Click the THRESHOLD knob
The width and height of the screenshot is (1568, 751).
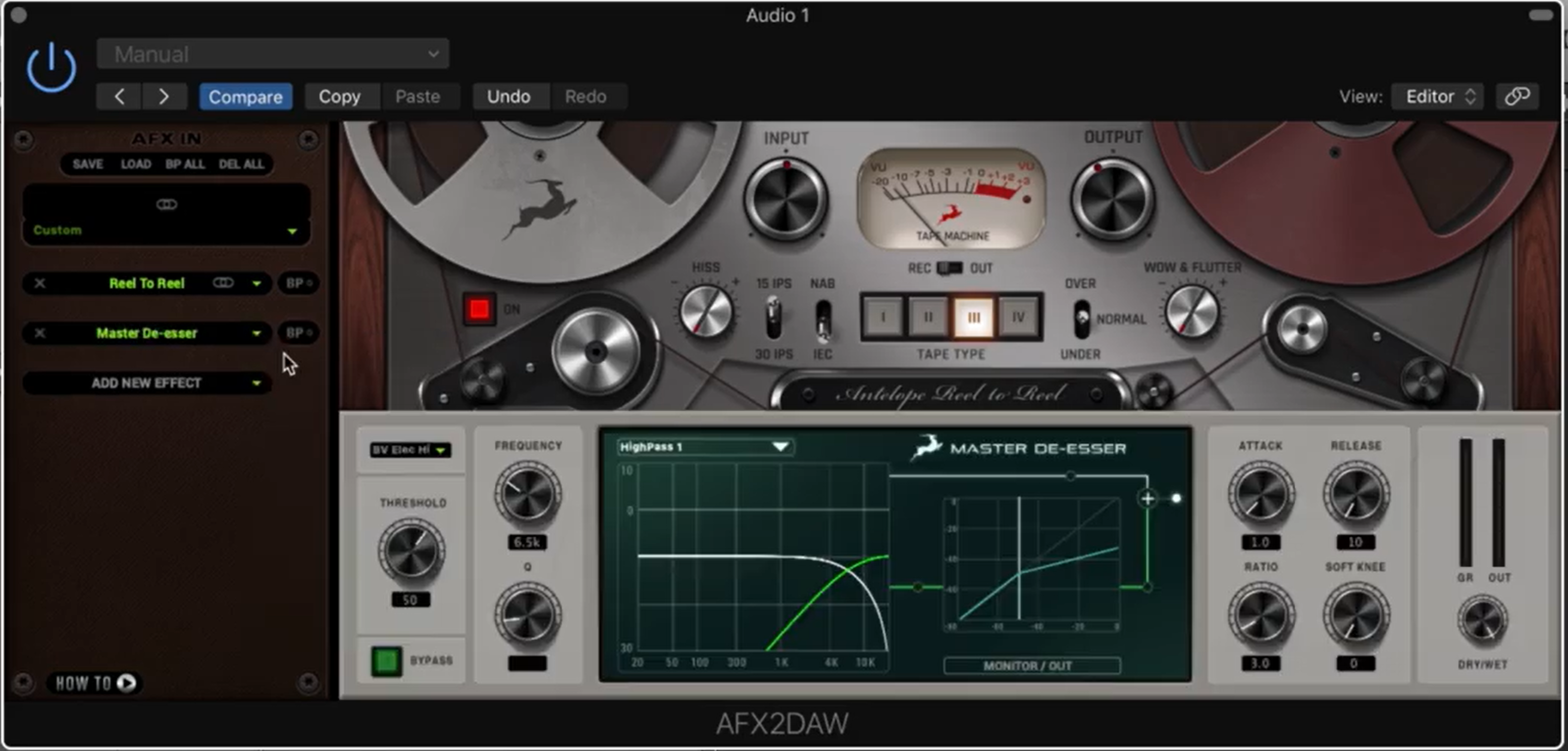pos(411,551)
